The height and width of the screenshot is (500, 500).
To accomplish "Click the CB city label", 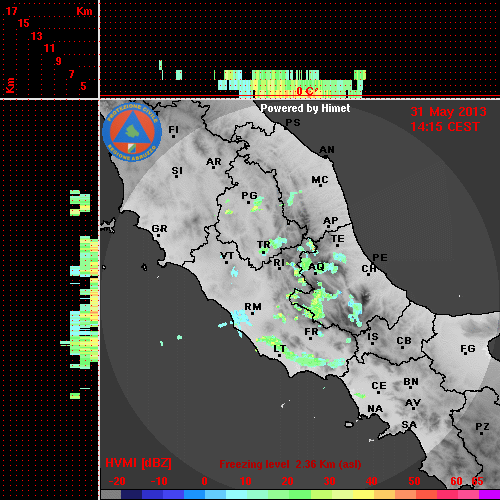I will (404, 341).
